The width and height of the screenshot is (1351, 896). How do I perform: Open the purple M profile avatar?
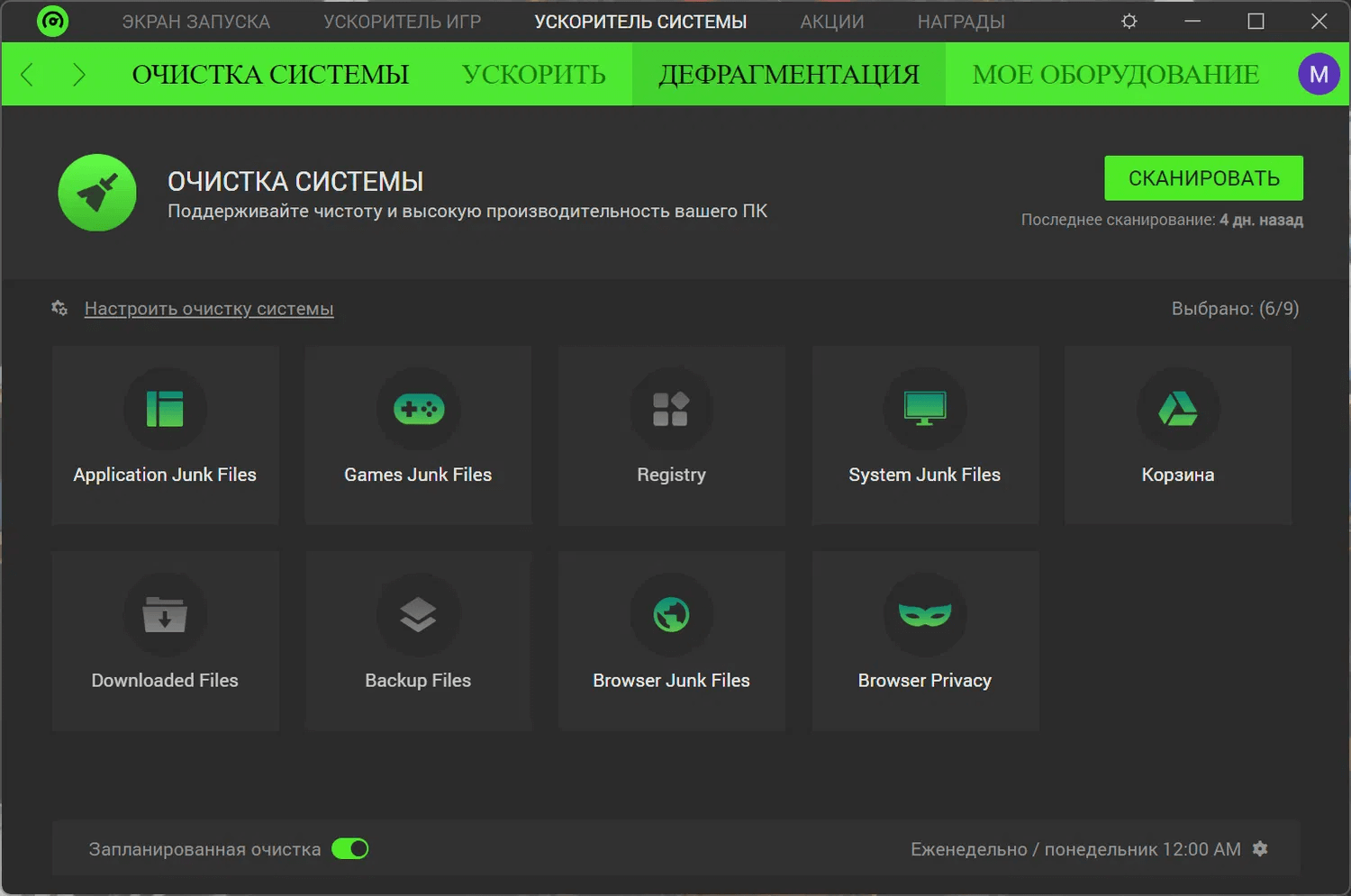tap(1319, 75)
